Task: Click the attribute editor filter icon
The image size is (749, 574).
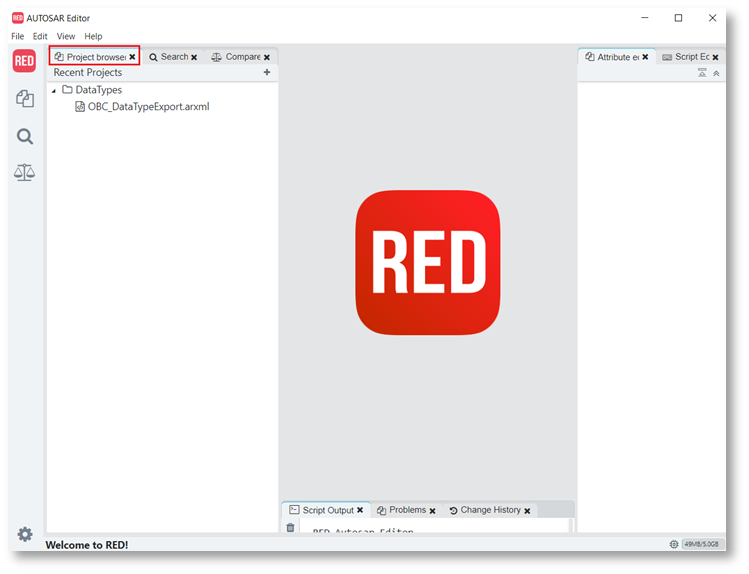Action: (702, 73)
